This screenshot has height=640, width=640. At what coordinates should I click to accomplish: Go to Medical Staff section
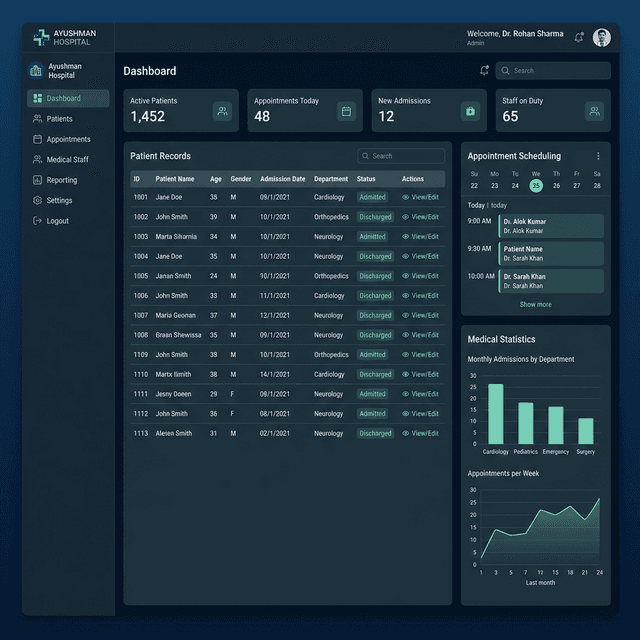pos(68,160)
